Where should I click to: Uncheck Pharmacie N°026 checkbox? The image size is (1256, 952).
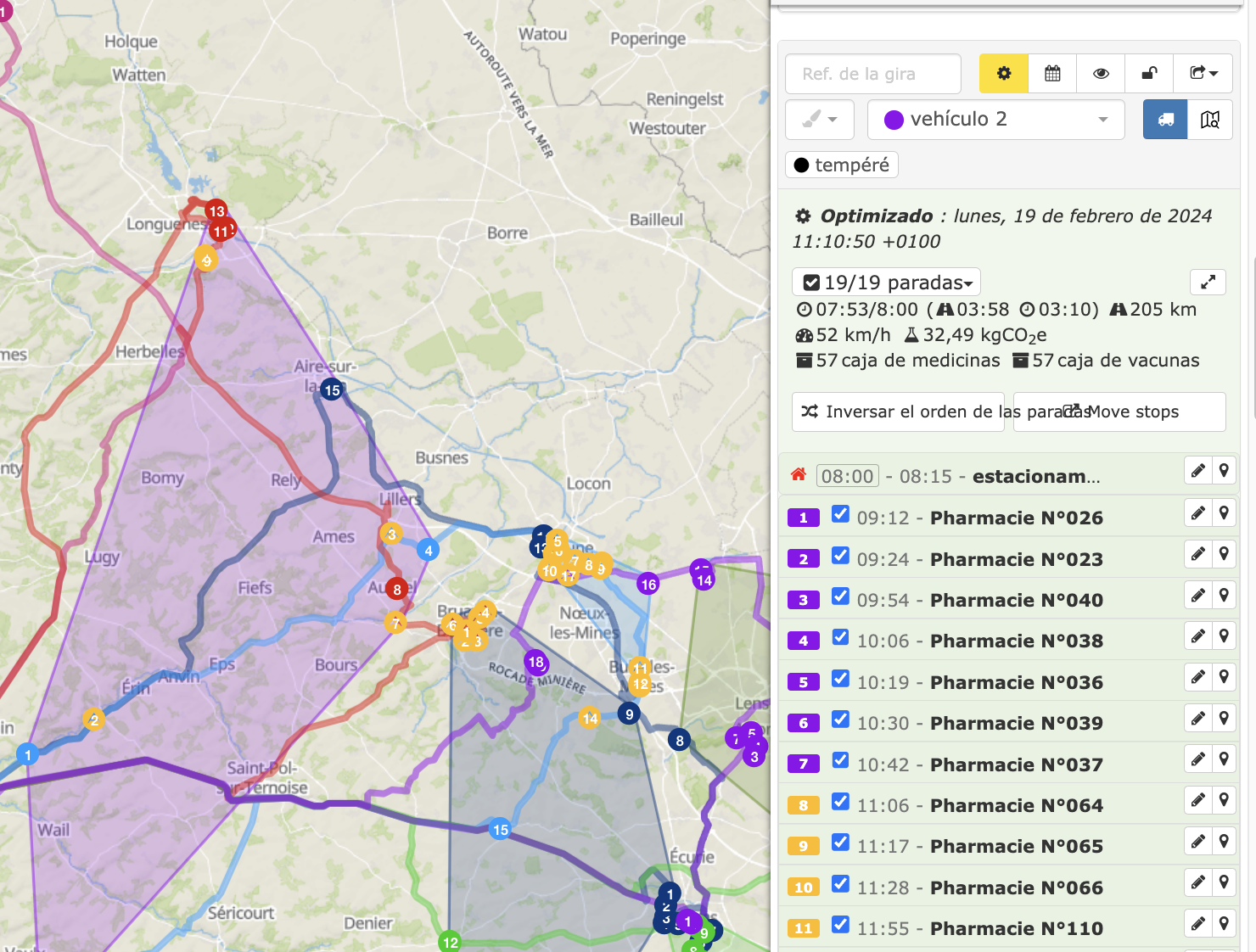[840, 514]
